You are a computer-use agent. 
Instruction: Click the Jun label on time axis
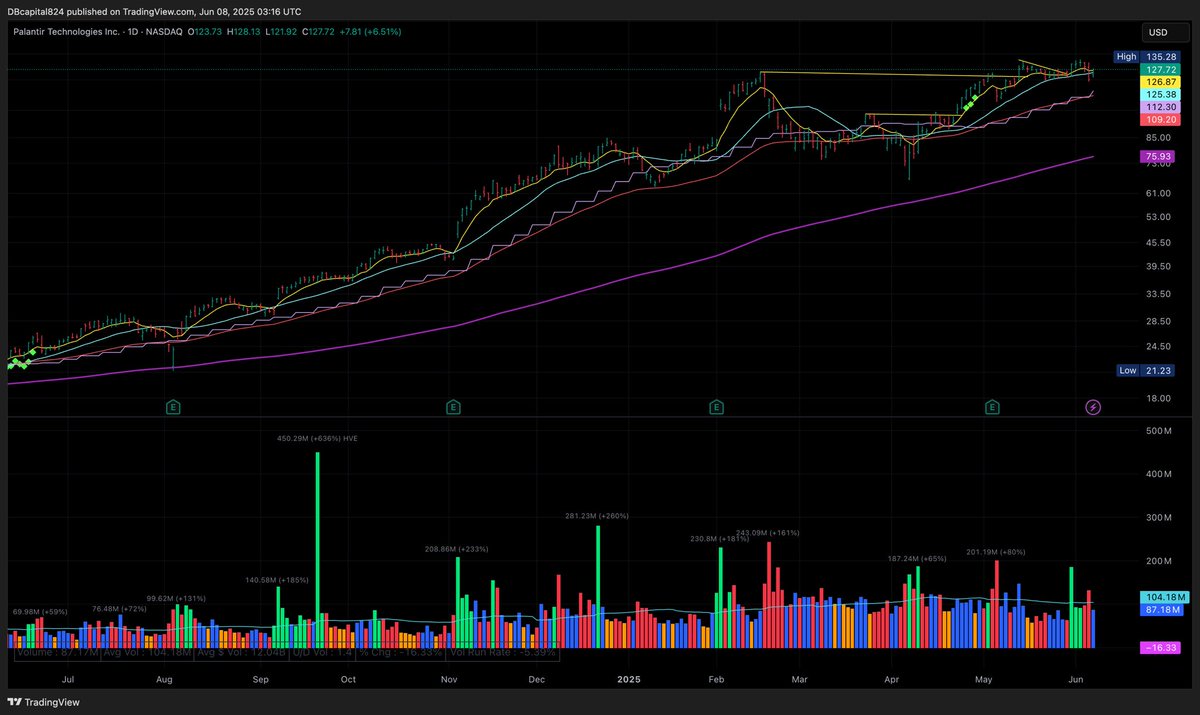(x=1075, y=678)
